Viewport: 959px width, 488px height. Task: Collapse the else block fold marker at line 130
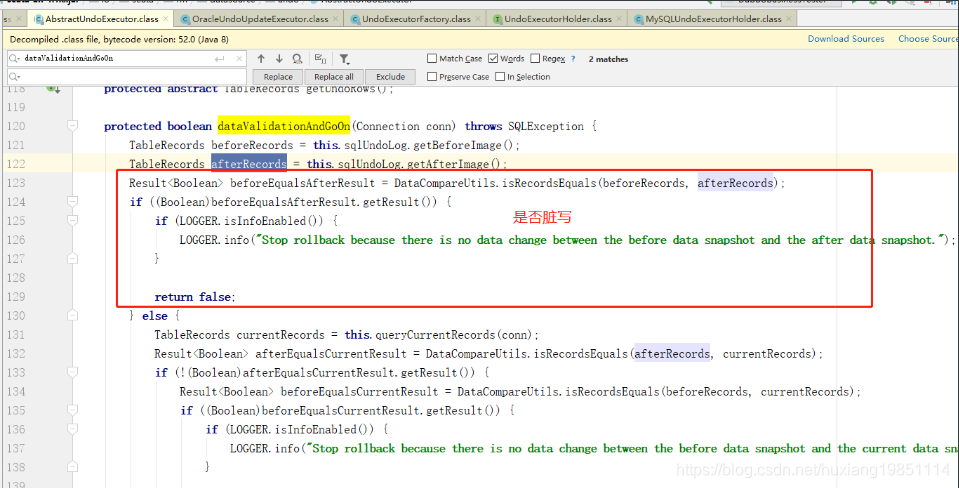[x=73, y=316]
